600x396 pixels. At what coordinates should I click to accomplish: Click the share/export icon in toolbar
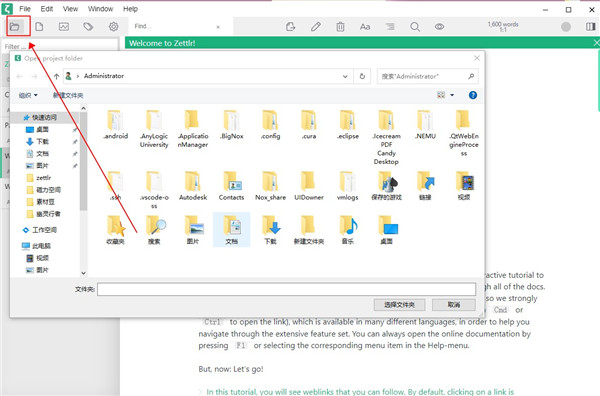(x=291, y=26)
